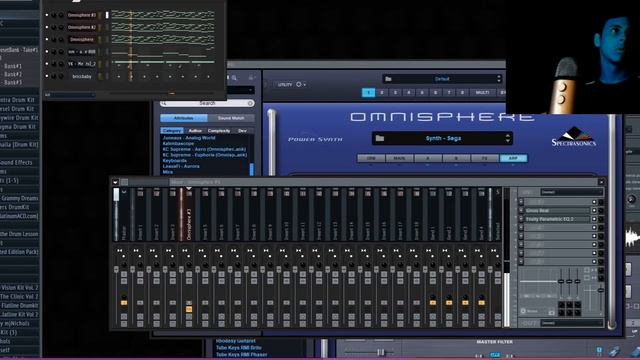Click the small blue icon left of the wrench

599,350
